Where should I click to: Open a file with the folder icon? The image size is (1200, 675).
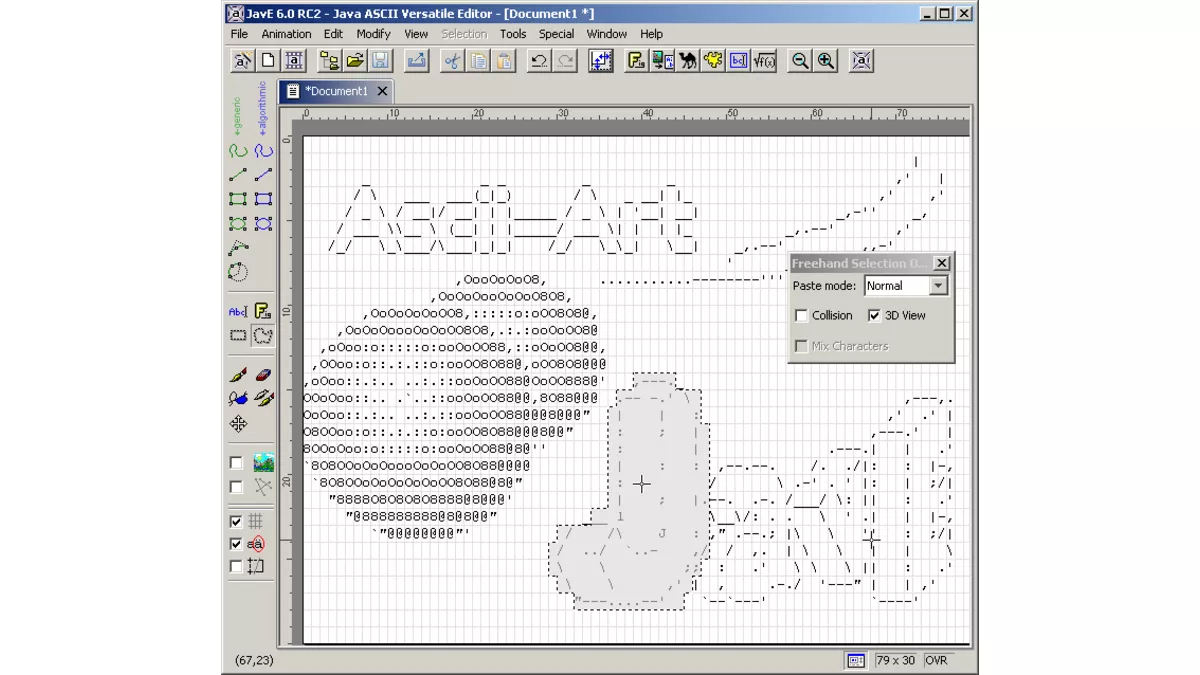pyautogui.click(x=356, y=61)
